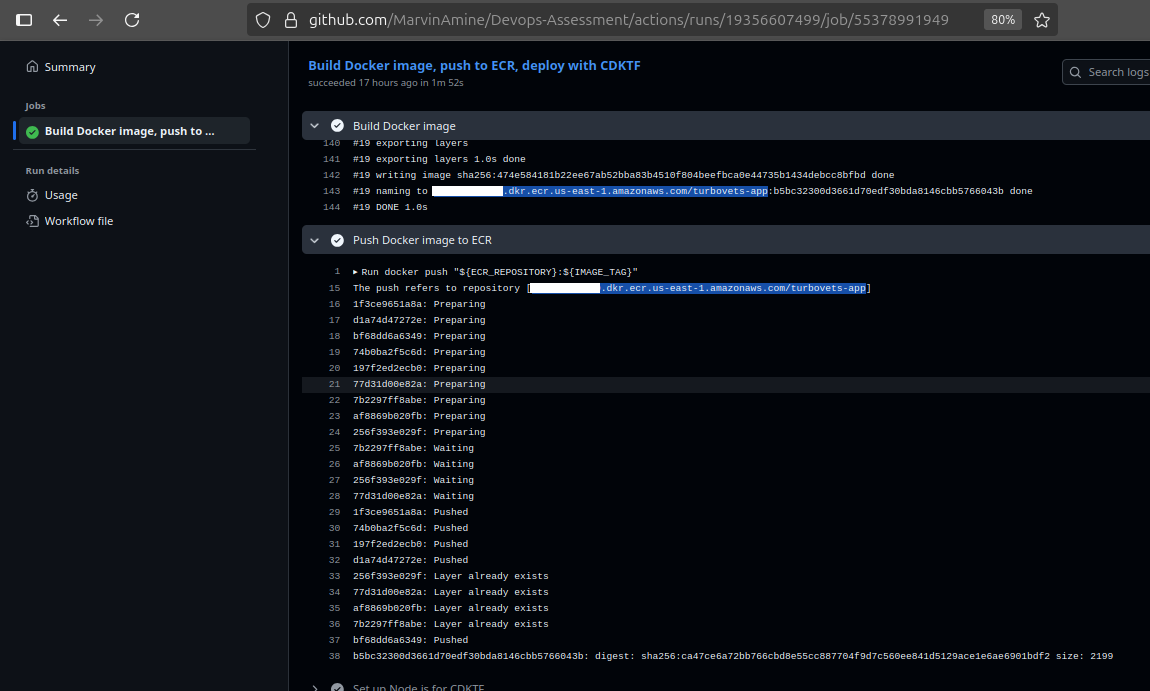1150x691 pixels.
Task: Select the Build Docker image job entry
Action: click(x=132, y=130)
